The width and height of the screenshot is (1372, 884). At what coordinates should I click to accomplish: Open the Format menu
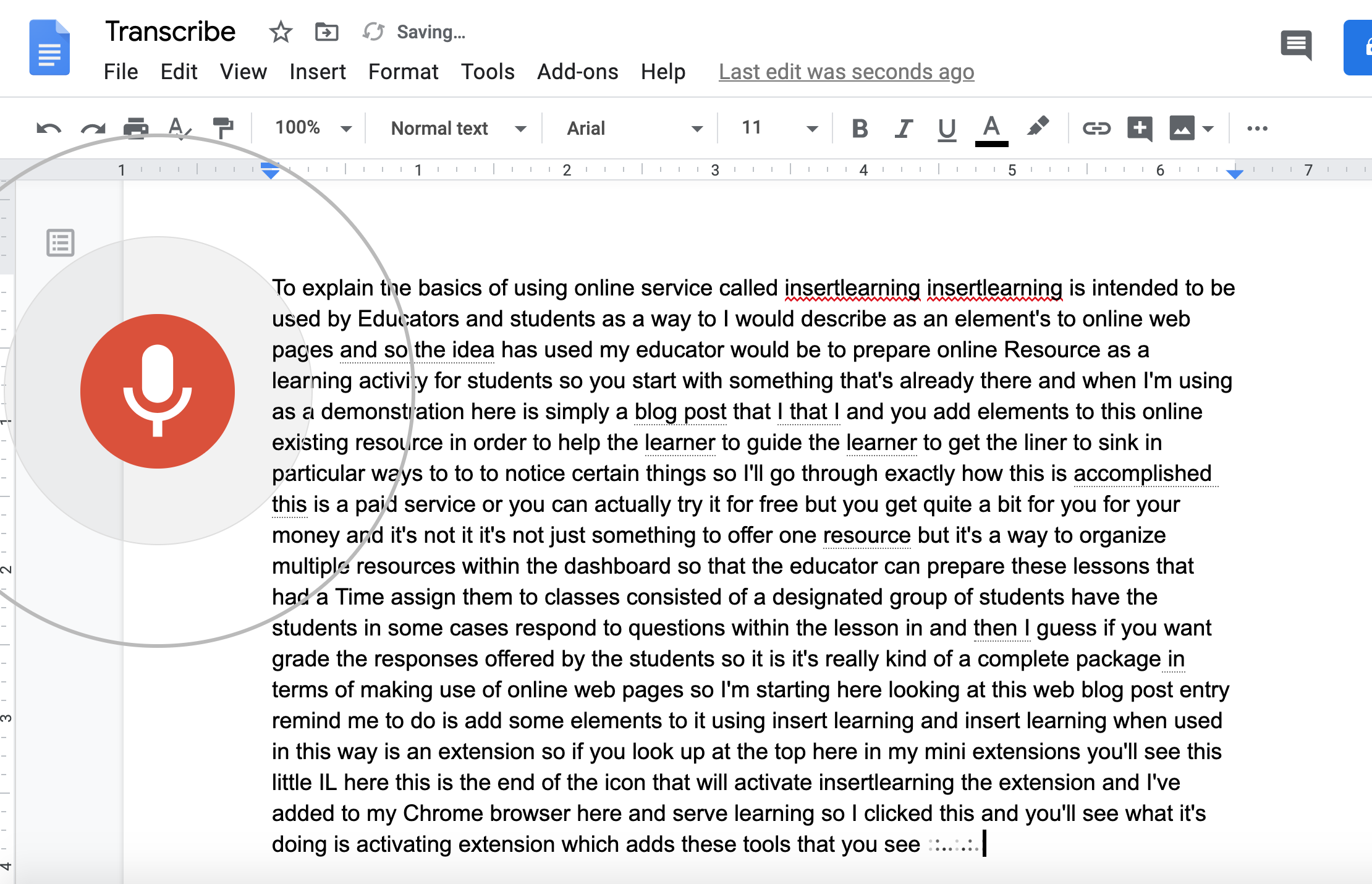(403, 72)
